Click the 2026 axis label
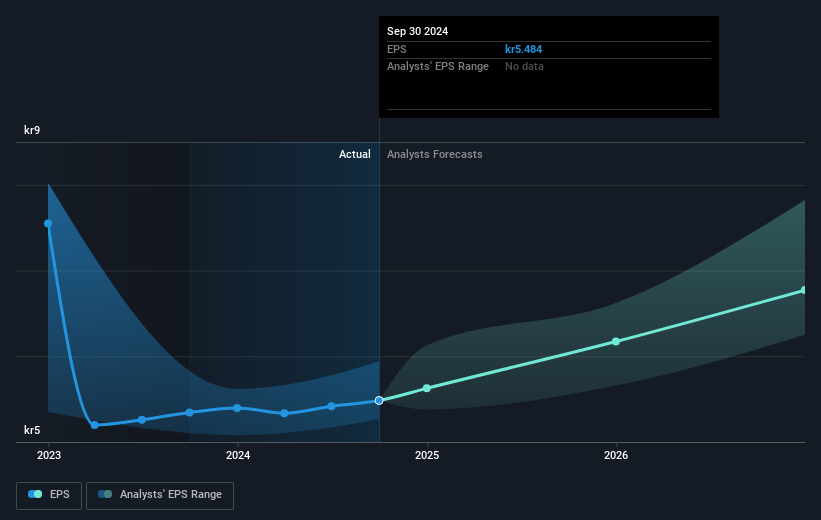This screenshot has height=520, width=821. pyautogui.click(x=616, y=455)
